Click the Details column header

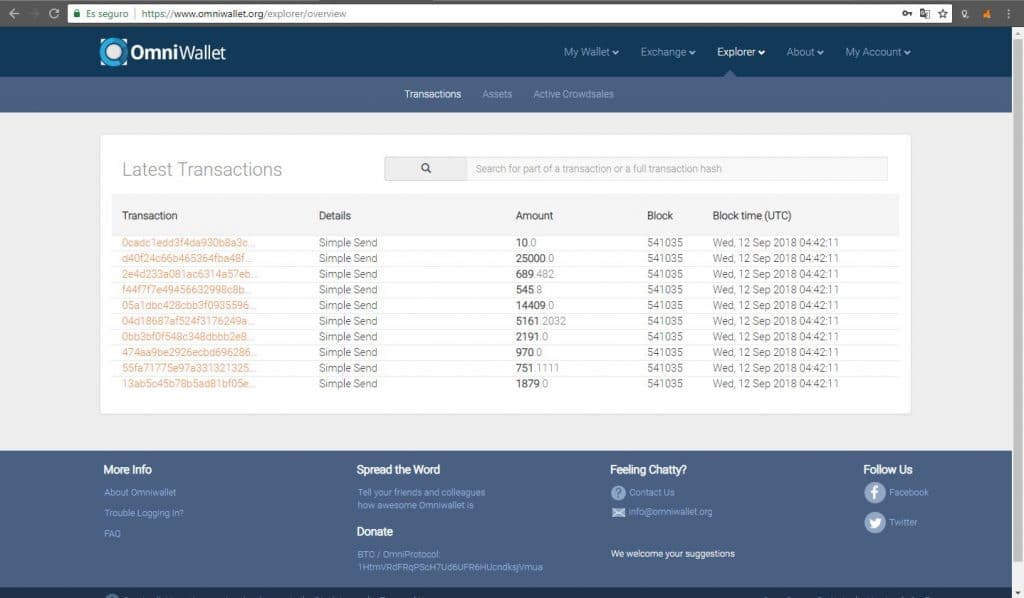point(335,215)
